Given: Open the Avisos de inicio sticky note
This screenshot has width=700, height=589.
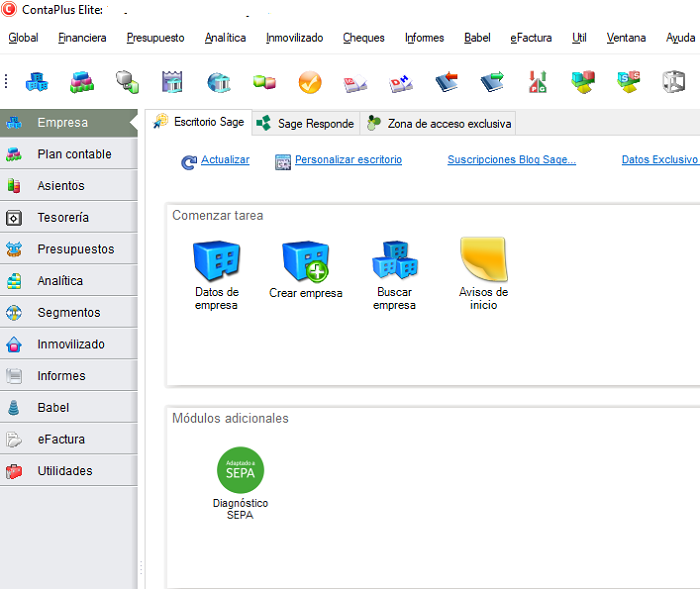Looking at the screenshot, I should pos(483,262).
